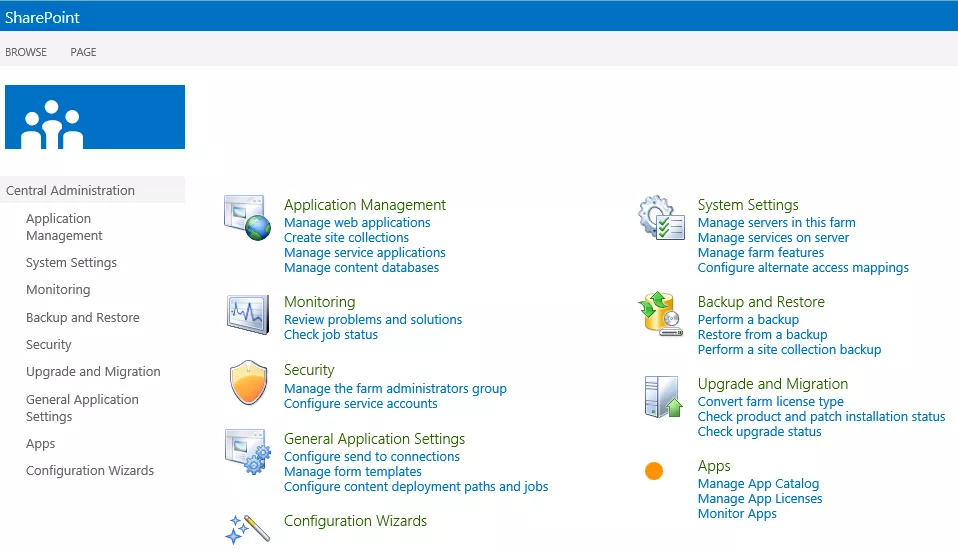The height and width of the screenshot is (555, 958).
Task: Click SharePoint title in the top bar
Action: 42,17
